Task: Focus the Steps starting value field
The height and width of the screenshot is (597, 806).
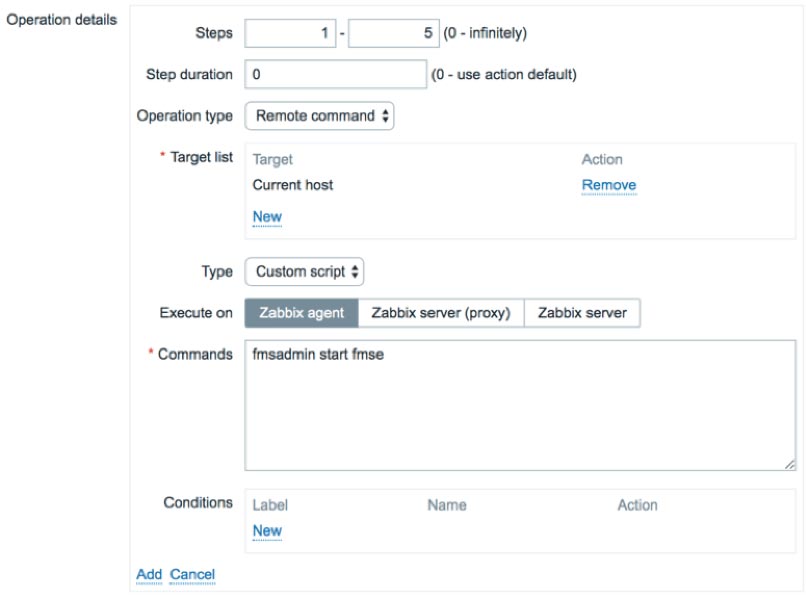Action: (x=290, y=33)
